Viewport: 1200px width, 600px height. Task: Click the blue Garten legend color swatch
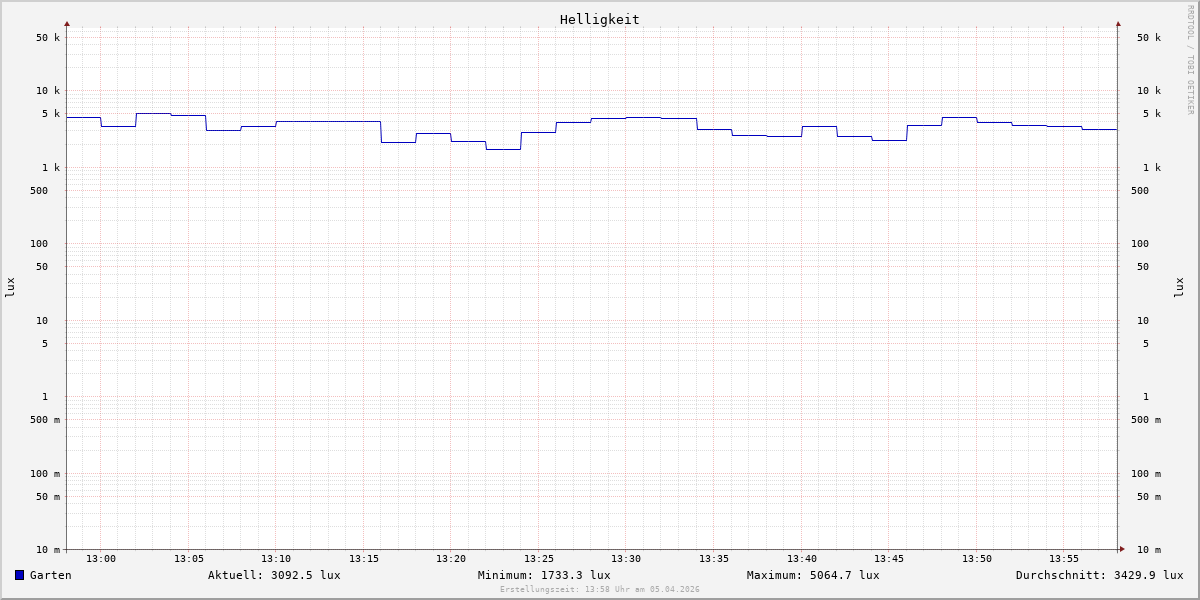click(19, 575)
